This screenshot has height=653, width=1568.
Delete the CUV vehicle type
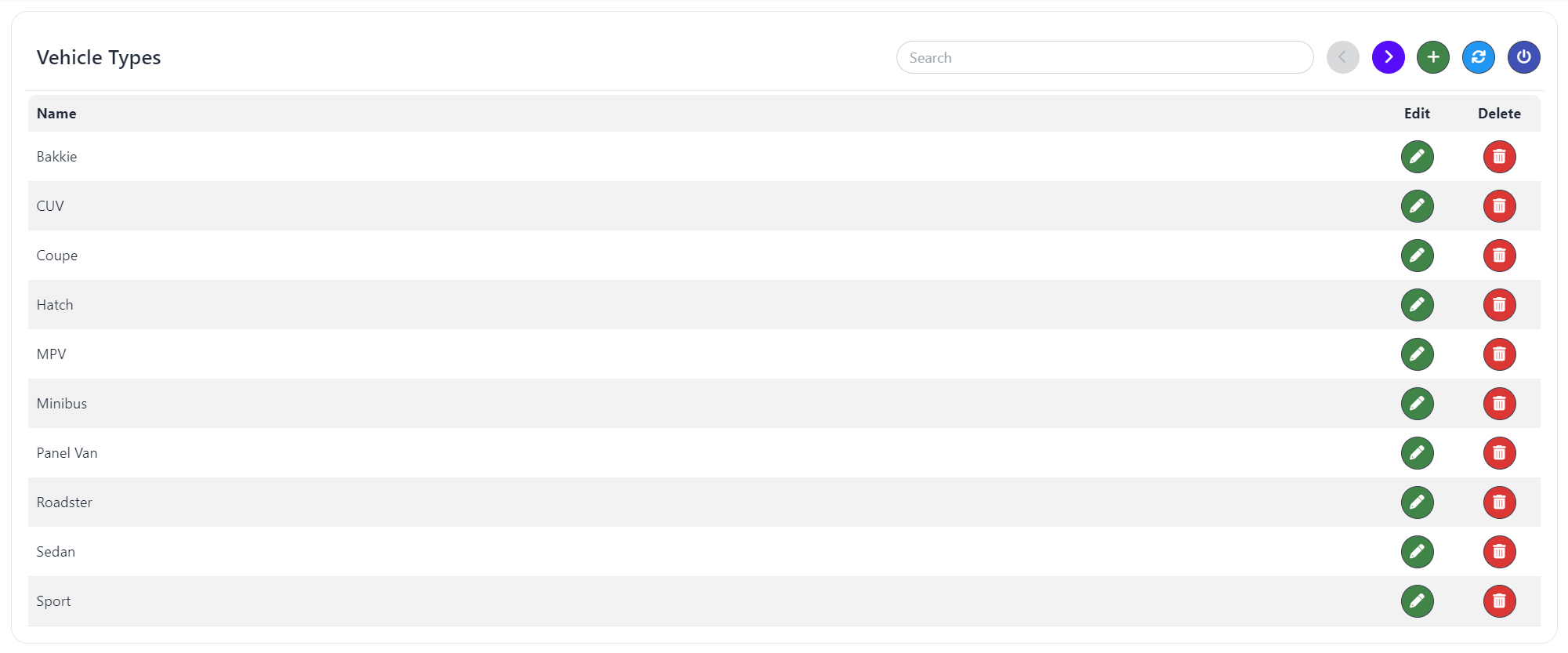1499,206
